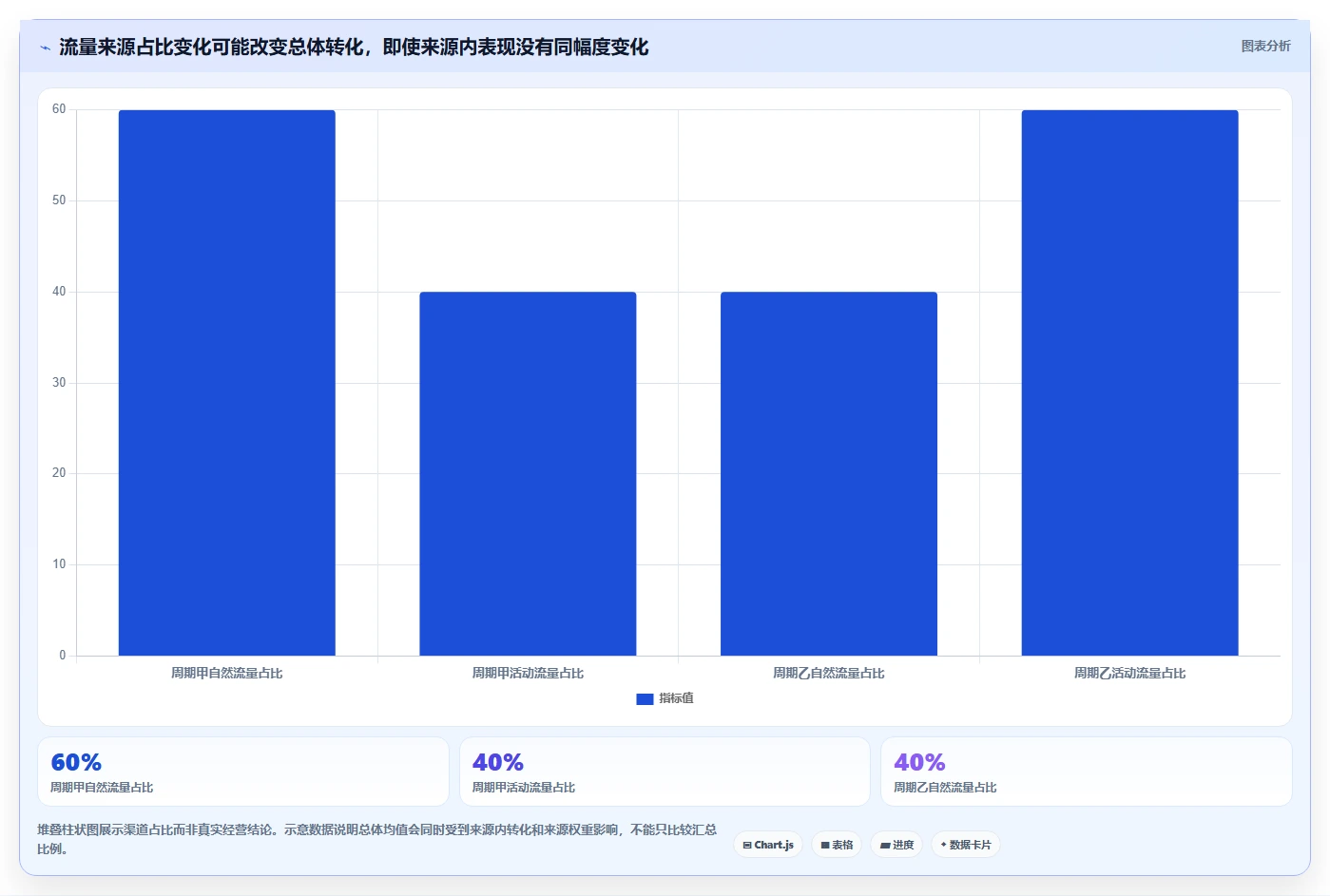Click the x-axis label 周期甲自然流量占比
1330x896 pixels.
(x=226, y=673)
